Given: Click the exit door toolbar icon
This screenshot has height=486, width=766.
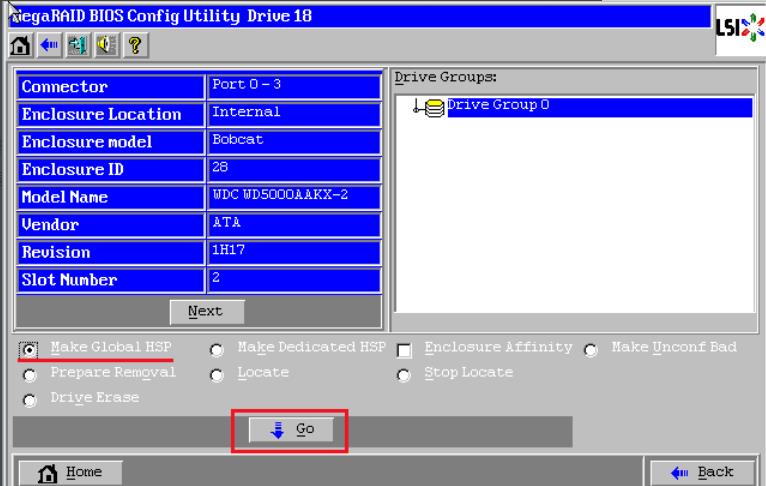Looking at the screenshot, I should 78,45.
